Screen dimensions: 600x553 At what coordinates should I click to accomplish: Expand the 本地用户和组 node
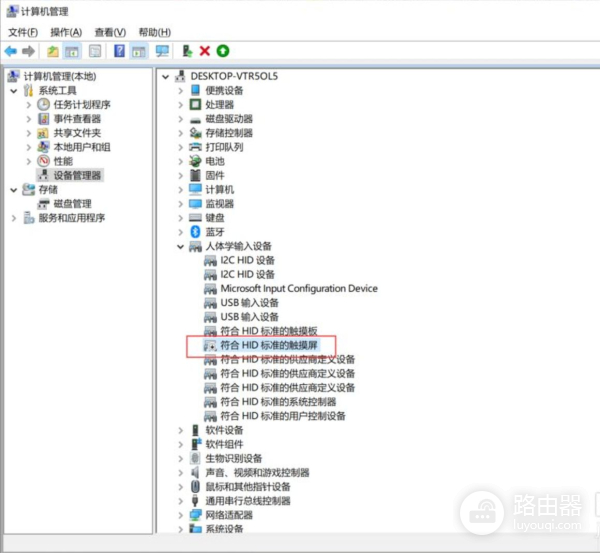[x=28, y=147]
